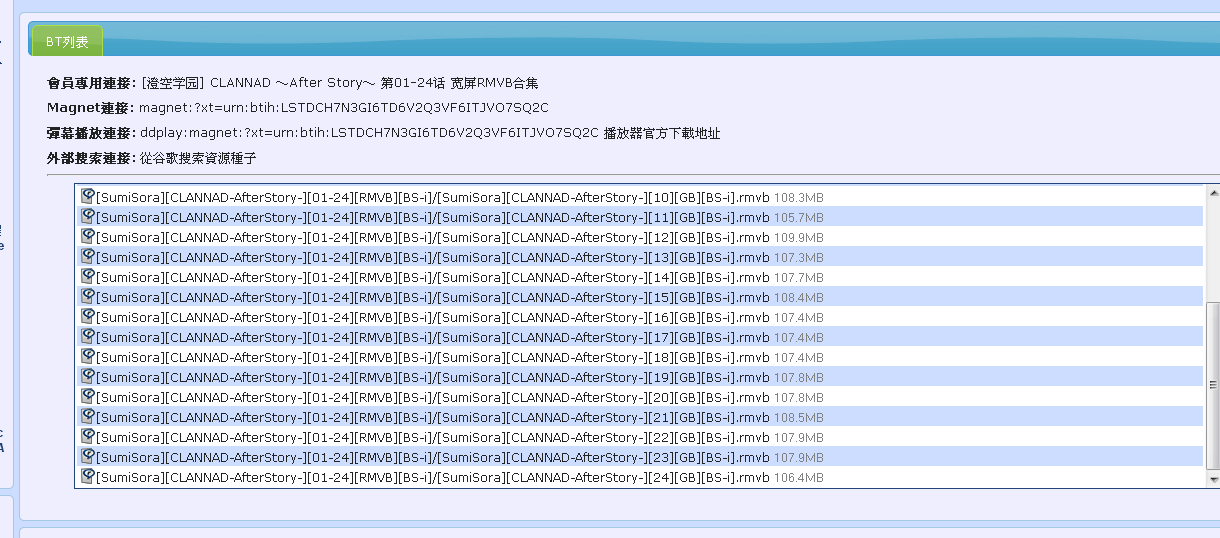The height and width of the screenshot is (538, 1220).
Task: Click the 105.7MB file size
Action: click(x=799, y=217)
